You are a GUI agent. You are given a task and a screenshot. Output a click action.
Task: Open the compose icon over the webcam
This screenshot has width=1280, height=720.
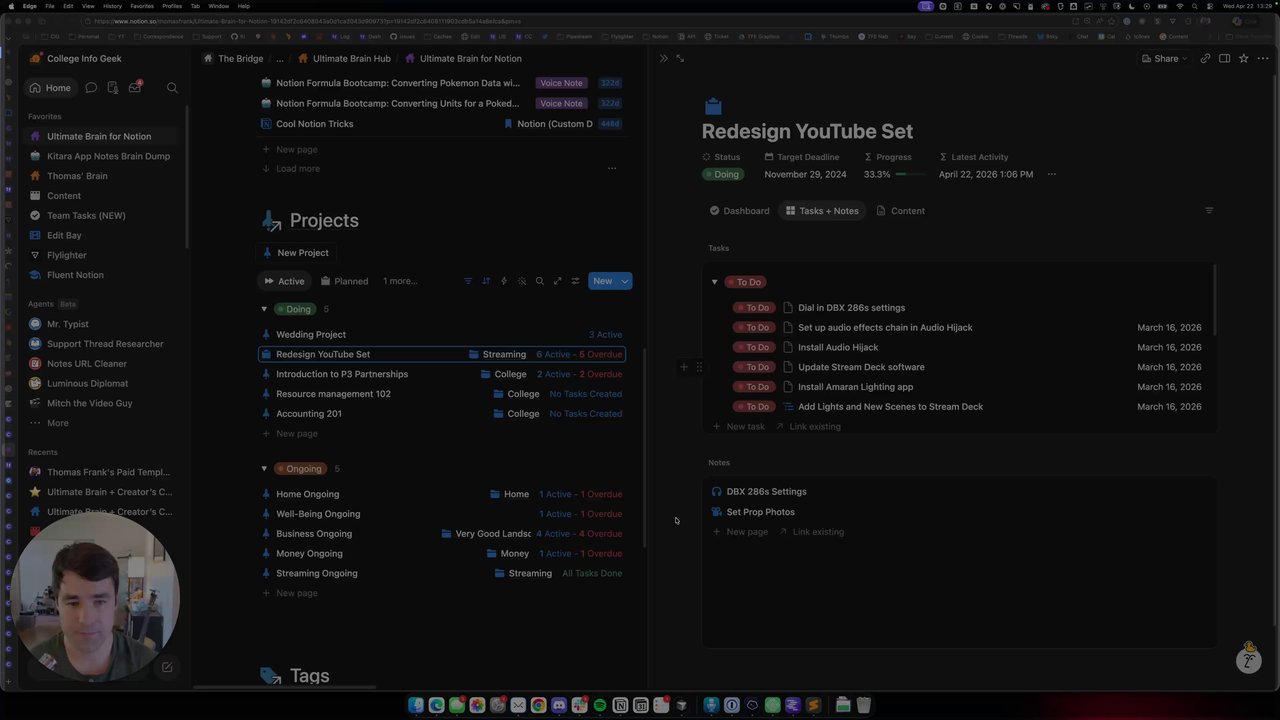167,667
